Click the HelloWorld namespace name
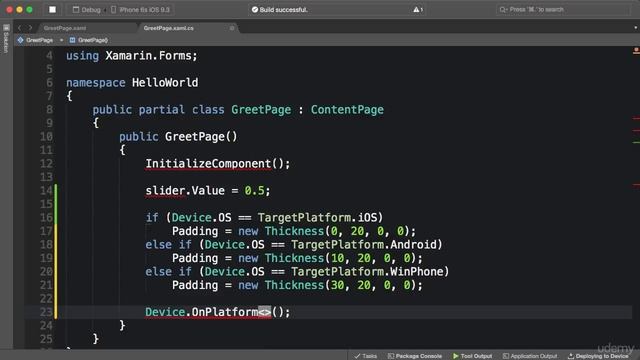Image resolution: width=640 pixels, height=360 pixels. (x=165, y=83)
